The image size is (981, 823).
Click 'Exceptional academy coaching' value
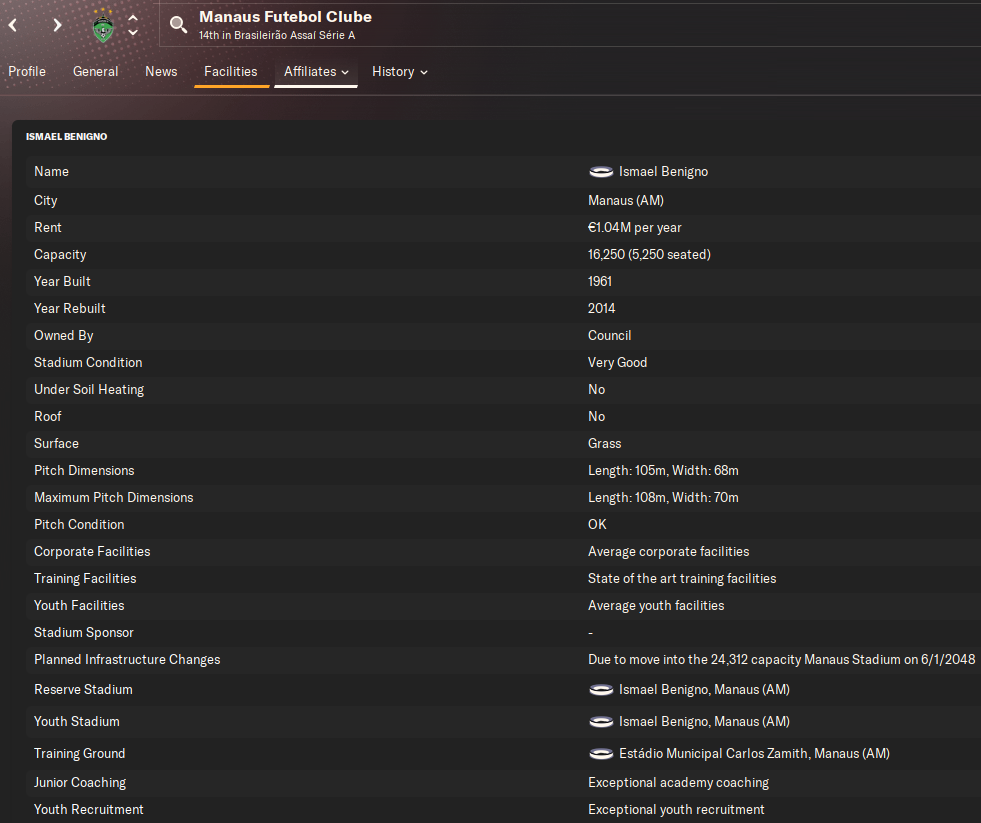[x=678, y=782]
